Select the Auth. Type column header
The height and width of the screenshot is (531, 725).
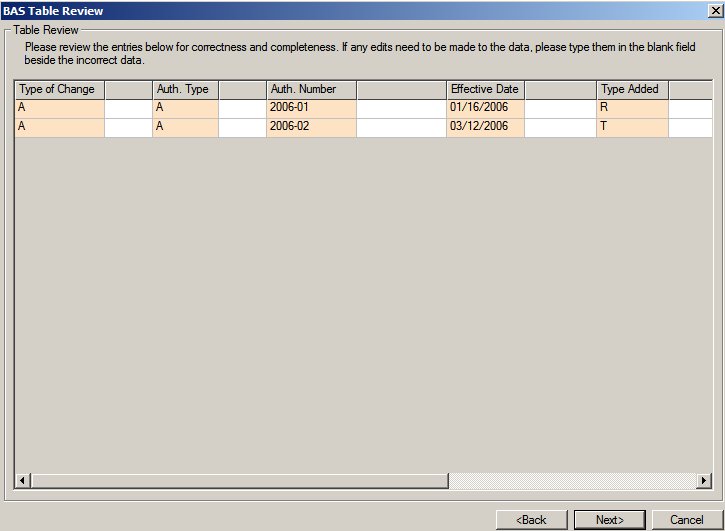[x=185, y=90]
